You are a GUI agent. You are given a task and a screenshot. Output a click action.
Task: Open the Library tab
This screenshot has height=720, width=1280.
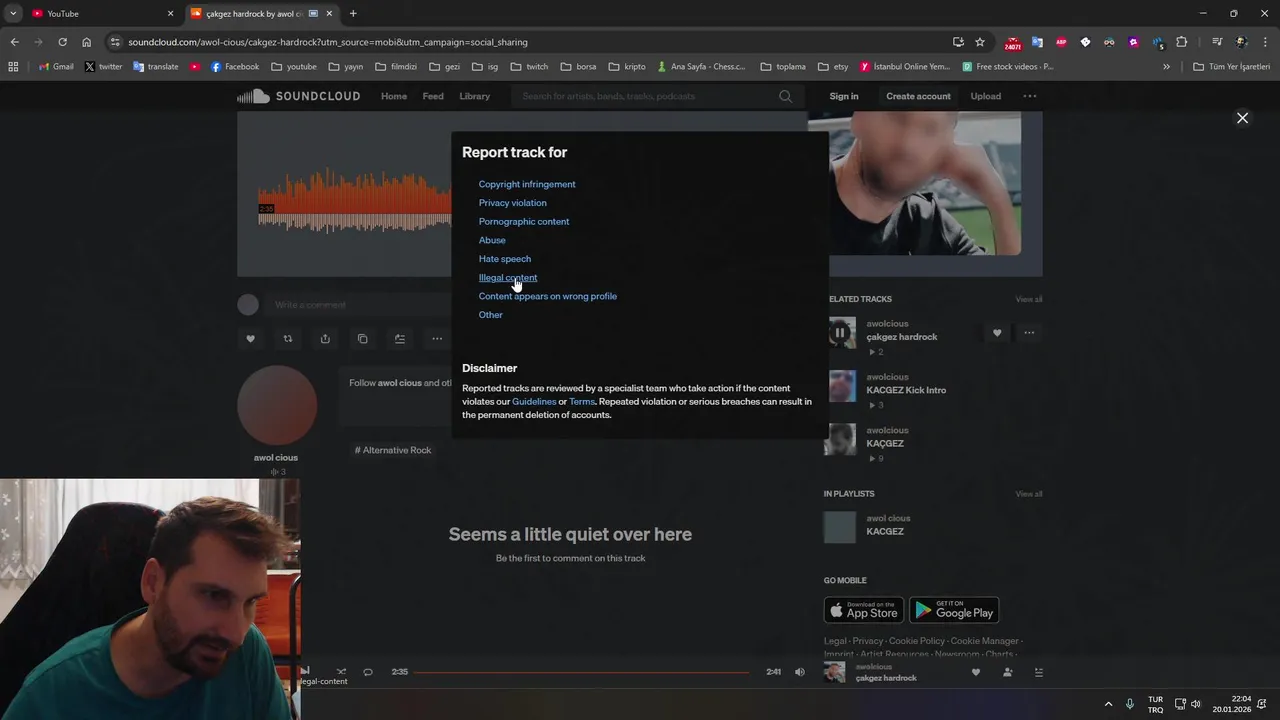pos(474,96)
